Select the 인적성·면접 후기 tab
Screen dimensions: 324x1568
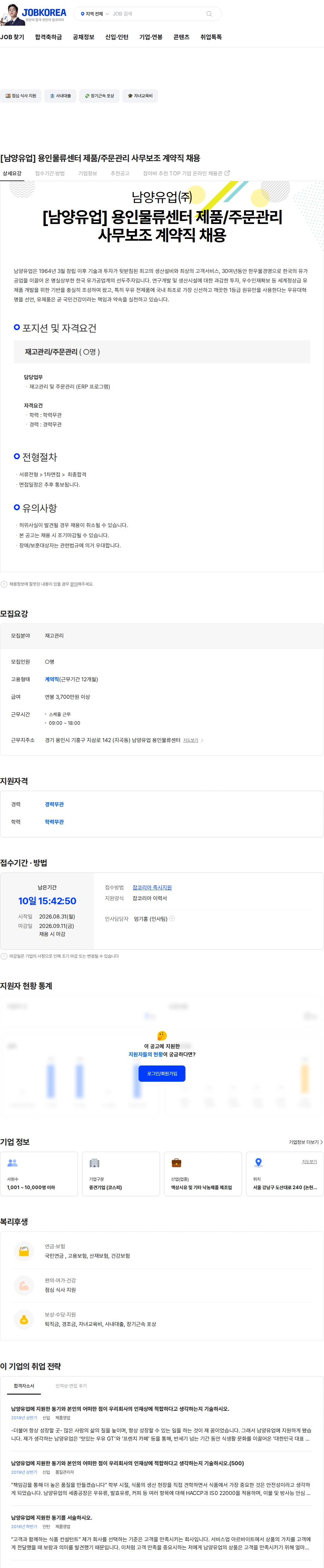coord(71,1386)
